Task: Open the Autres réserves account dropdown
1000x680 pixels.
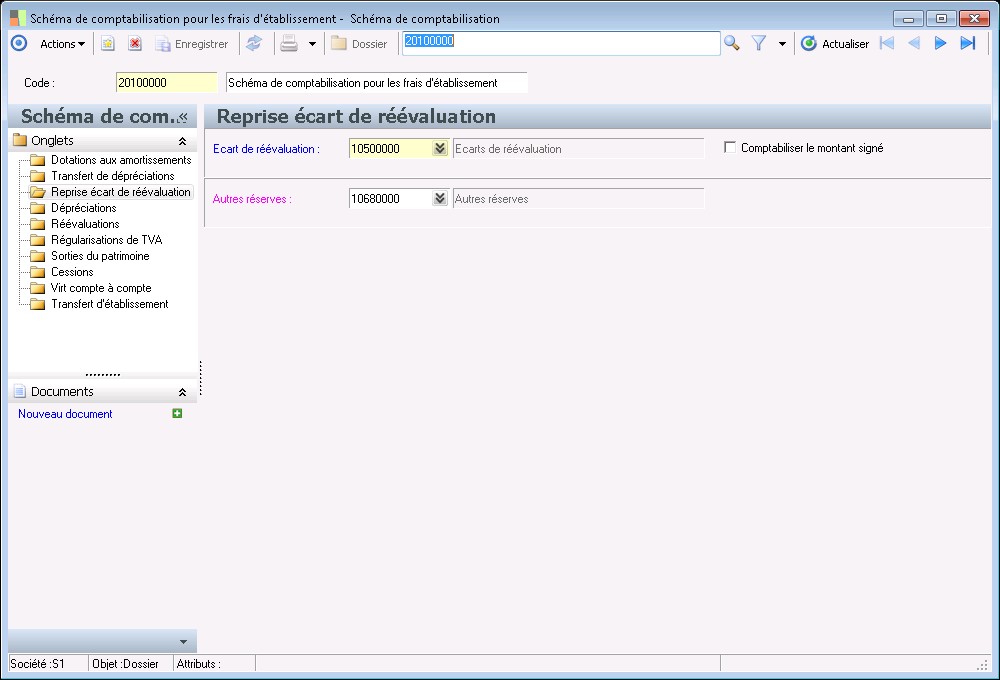Action: coord(439,199)
